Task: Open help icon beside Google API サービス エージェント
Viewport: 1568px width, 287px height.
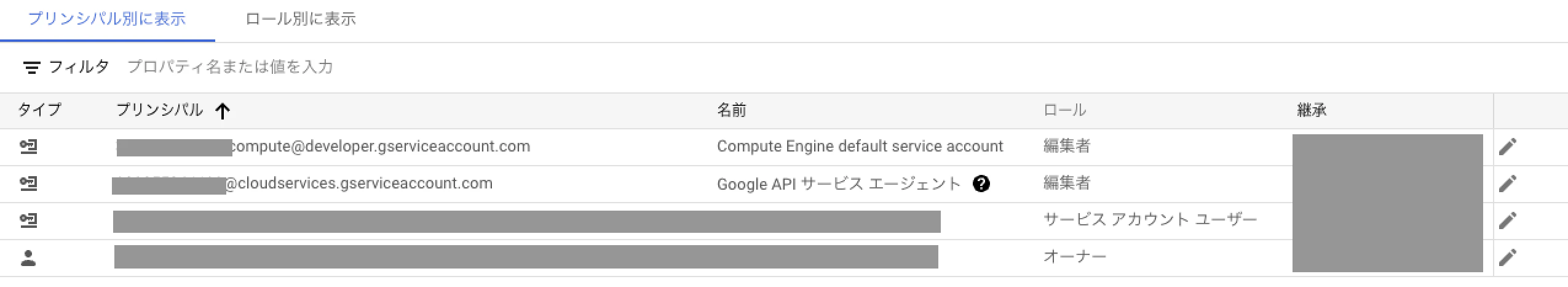Action: coord(981,184)
